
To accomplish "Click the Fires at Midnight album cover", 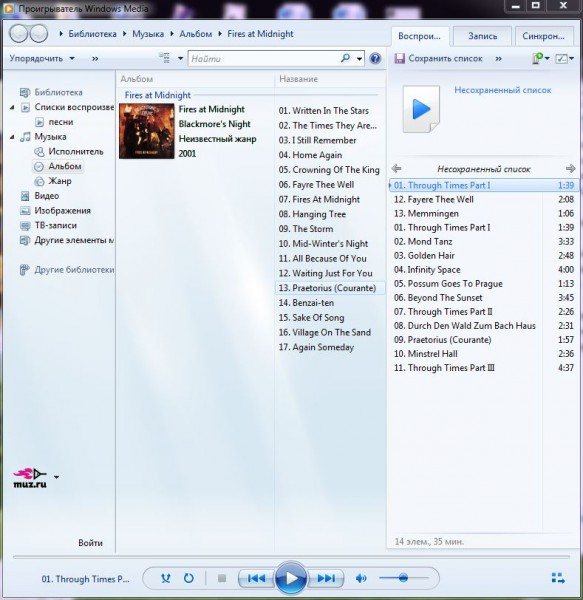I will tap(147, 131).
